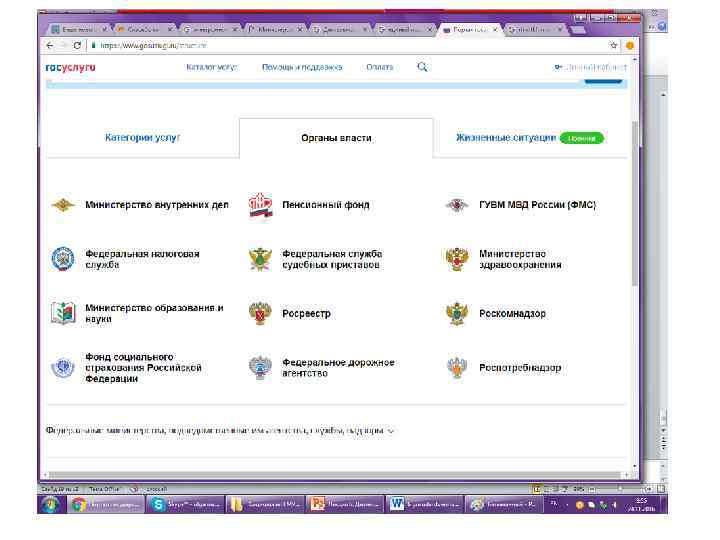Open Министерство здравоохранения link
720x540 pixels.
(520, 259)
